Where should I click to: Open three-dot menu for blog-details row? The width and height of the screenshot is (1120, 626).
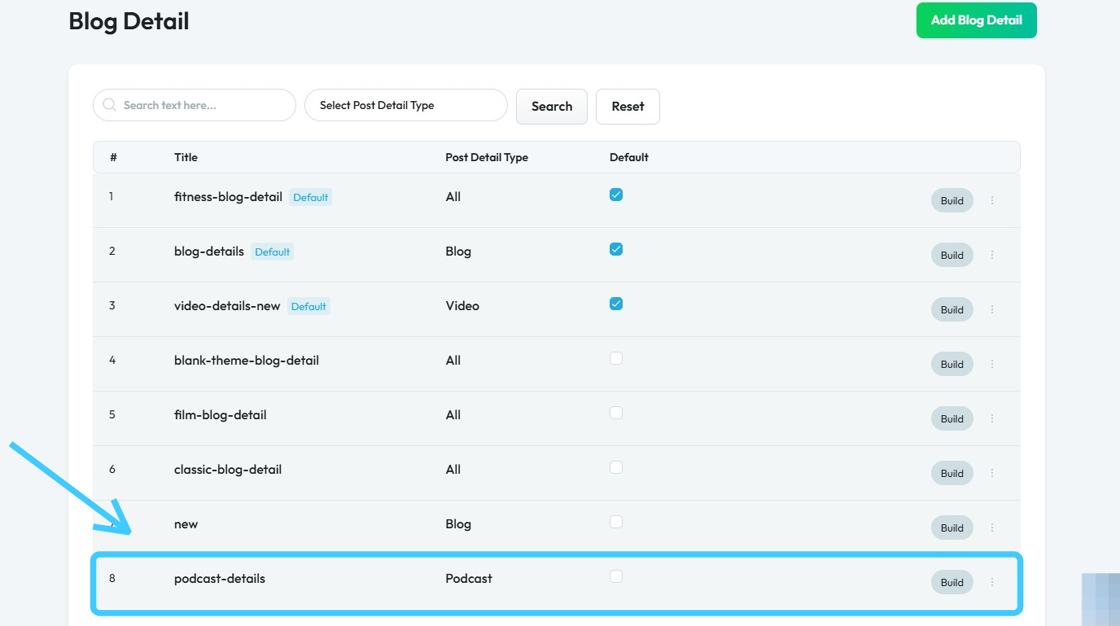coord(992,255)
